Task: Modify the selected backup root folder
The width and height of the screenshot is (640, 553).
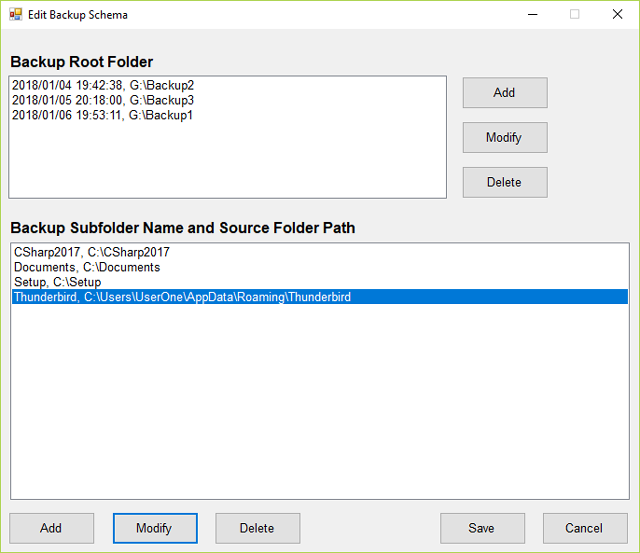Action: coord(505,138)
